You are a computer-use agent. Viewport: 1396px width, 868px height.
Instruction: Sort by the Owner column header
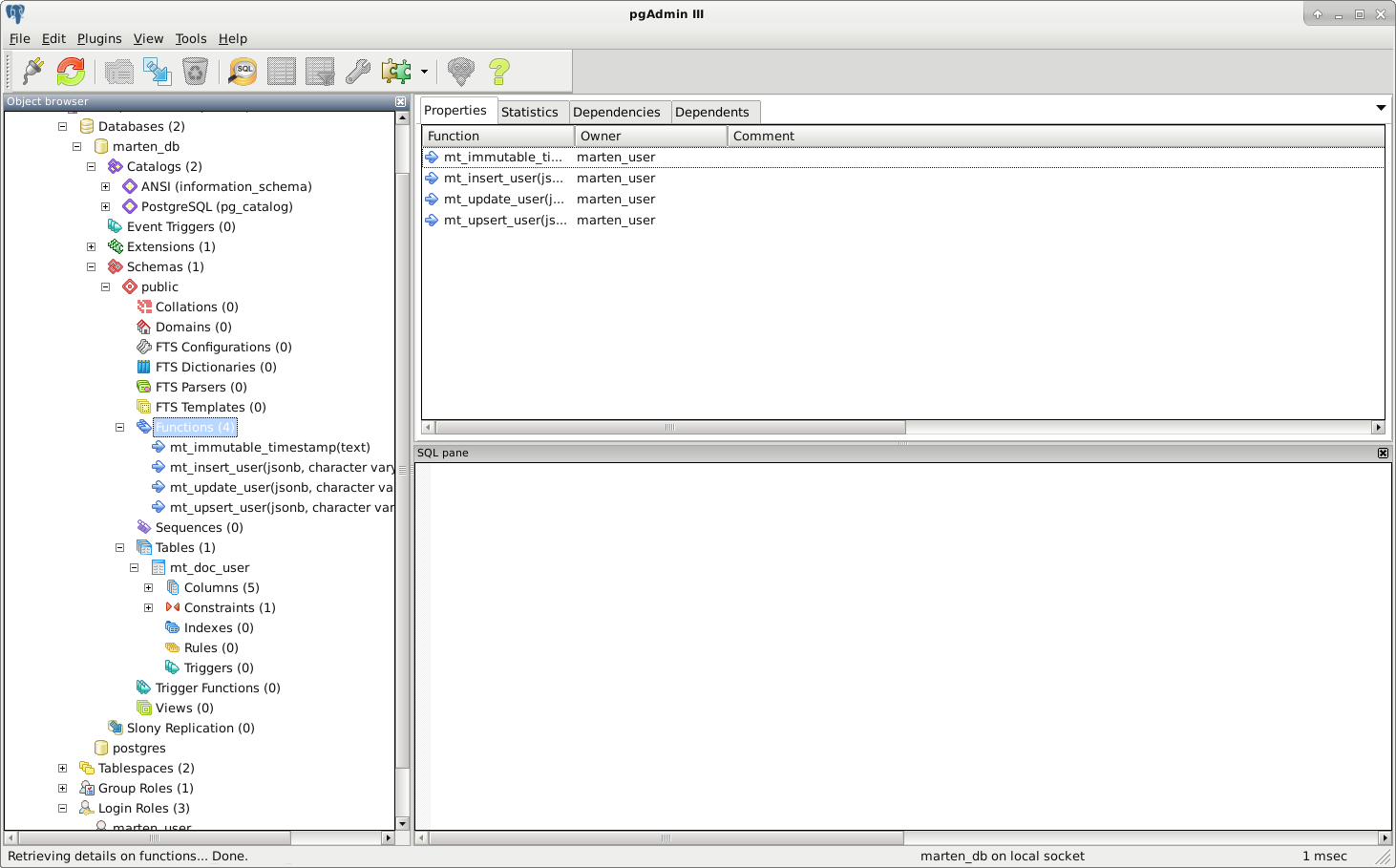[650, 136]
